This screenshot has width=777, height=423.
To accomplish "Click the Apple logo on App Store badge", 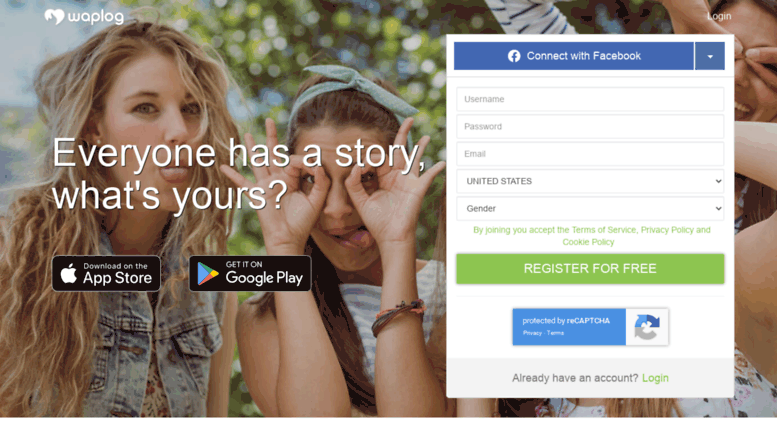I will 69,273.
